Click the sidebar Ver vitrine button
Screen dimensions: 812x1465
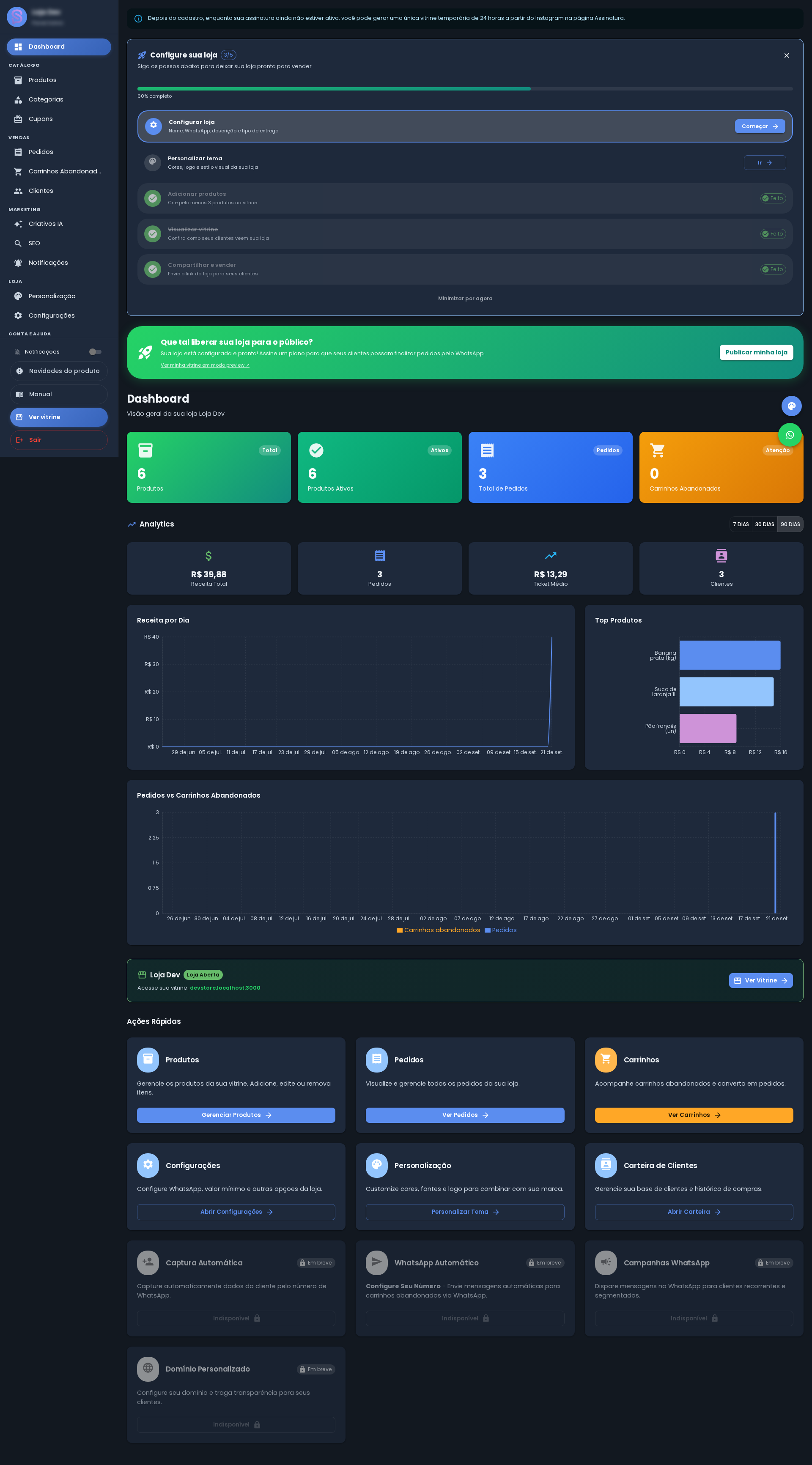(58, 417)
